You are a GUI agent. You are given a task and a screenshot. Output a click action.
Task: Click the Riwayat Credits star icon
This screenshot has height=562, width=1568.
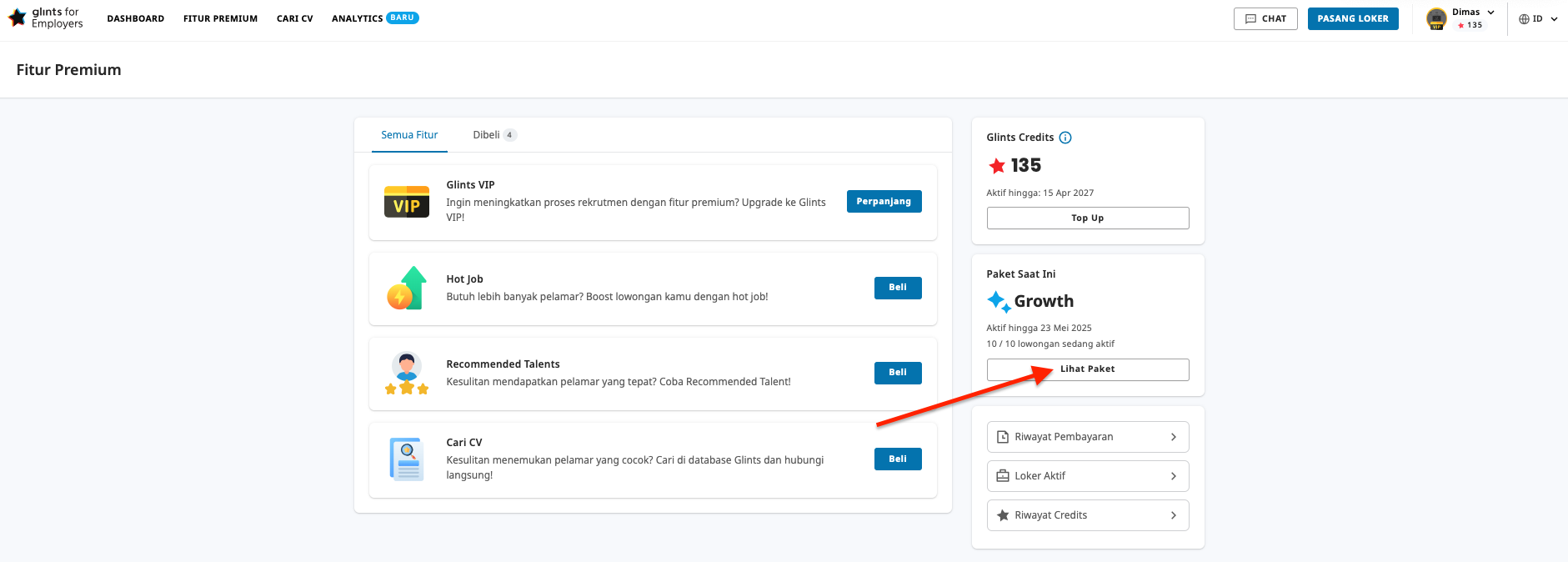tap(1003, 515)
